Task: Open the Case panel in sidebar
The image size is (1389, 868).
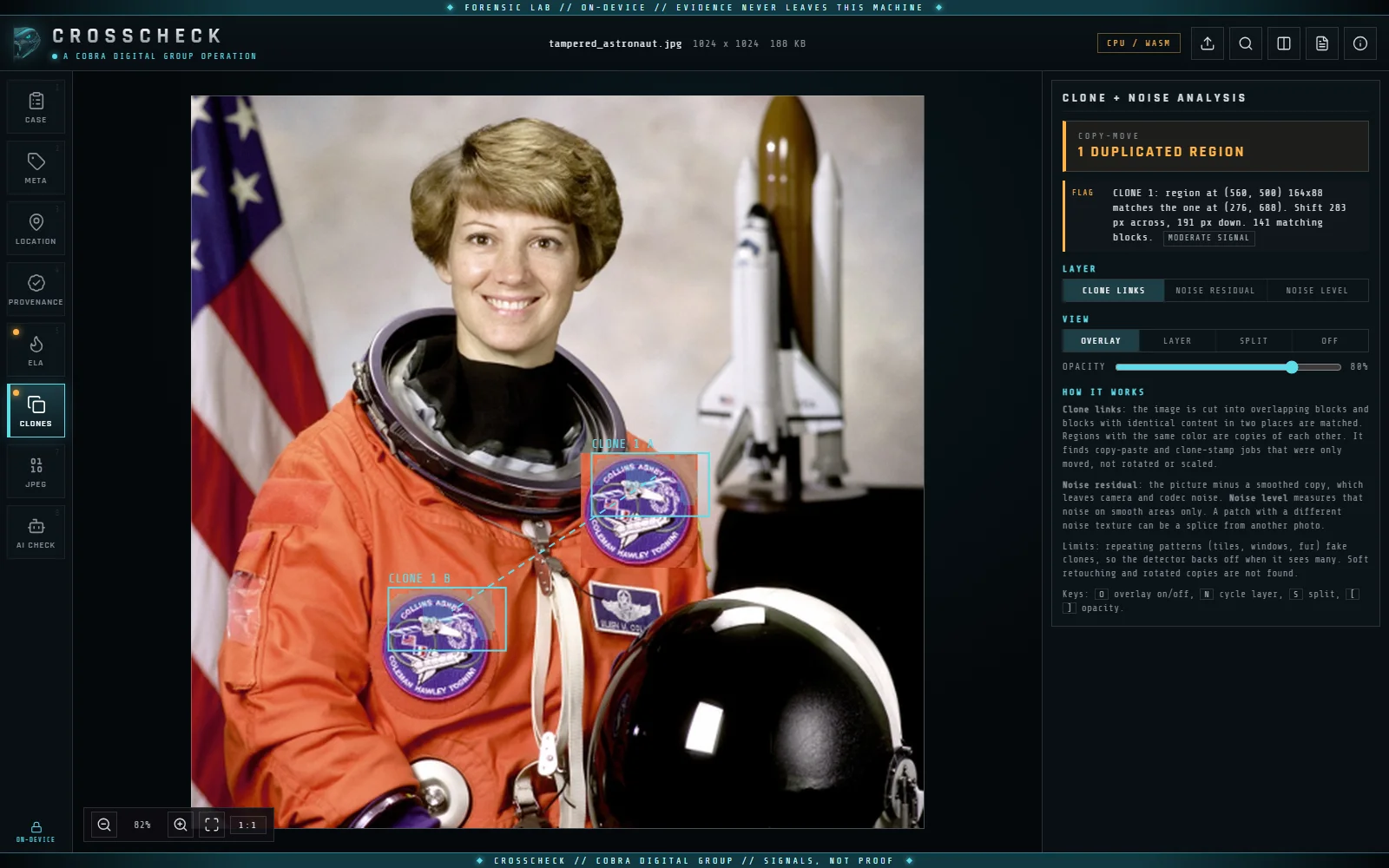Action: pyautogui.click(x=36, y=108)
